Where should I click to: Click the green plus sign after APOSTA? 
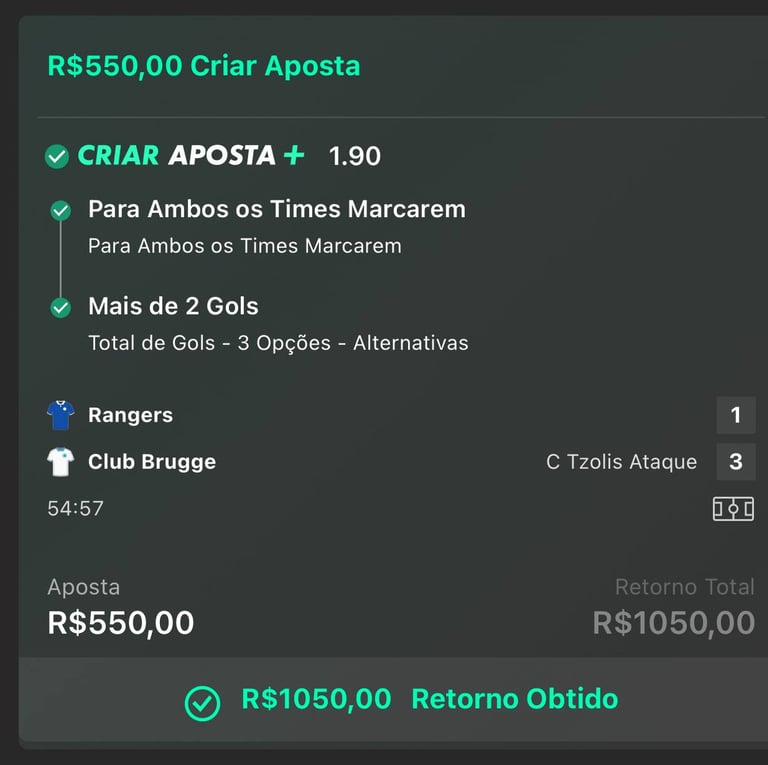tap(294, 155)
